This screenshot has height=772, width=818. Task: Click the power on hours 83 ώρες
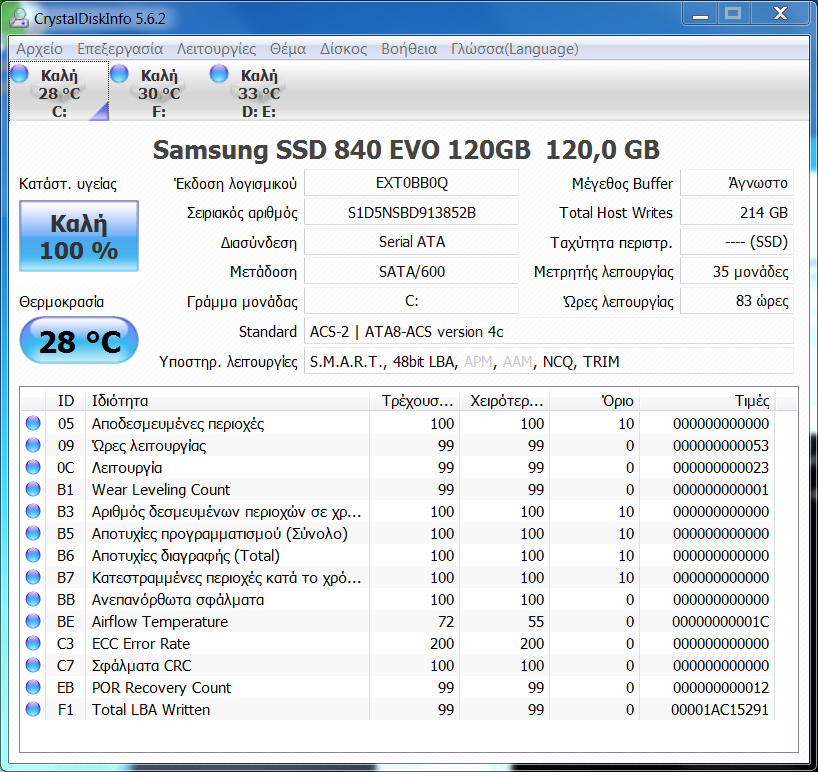[x=737, y=301]
